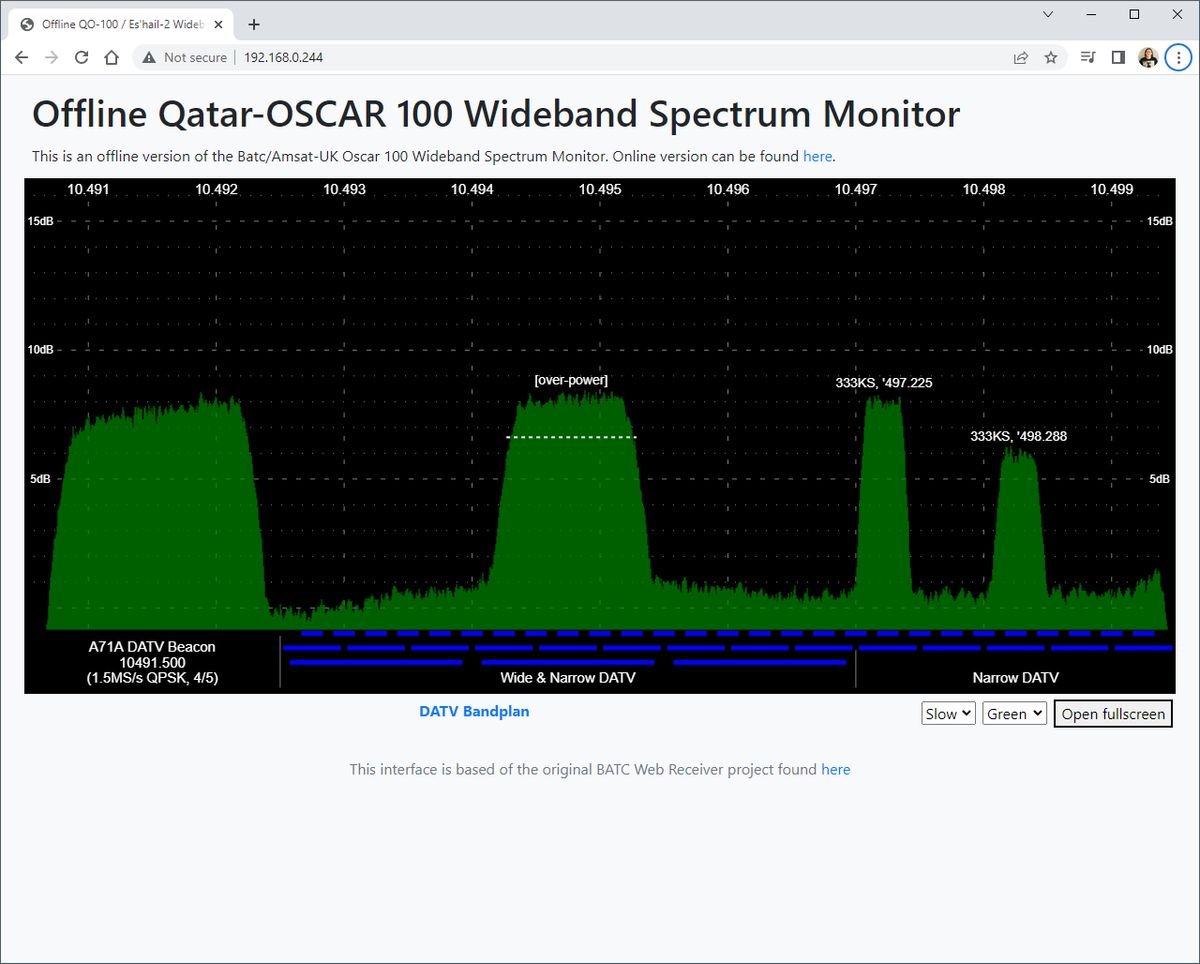Open a new browser tab
Screen dimensions: 1200x964
253,23
